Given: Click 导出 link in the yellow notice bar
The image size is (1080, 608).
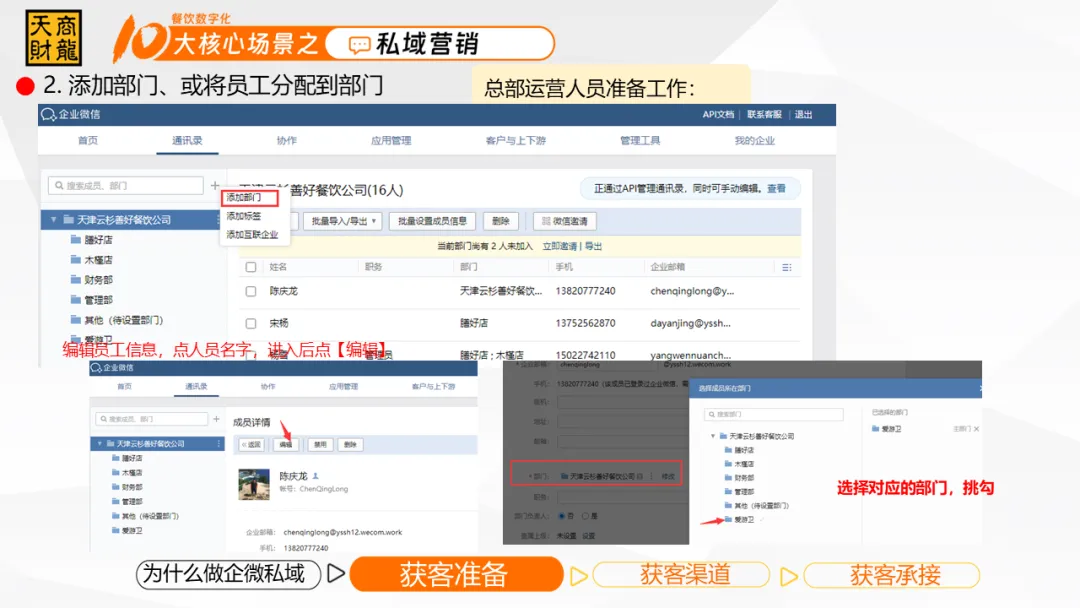Looking at the screenshot, I should (593, 247).
